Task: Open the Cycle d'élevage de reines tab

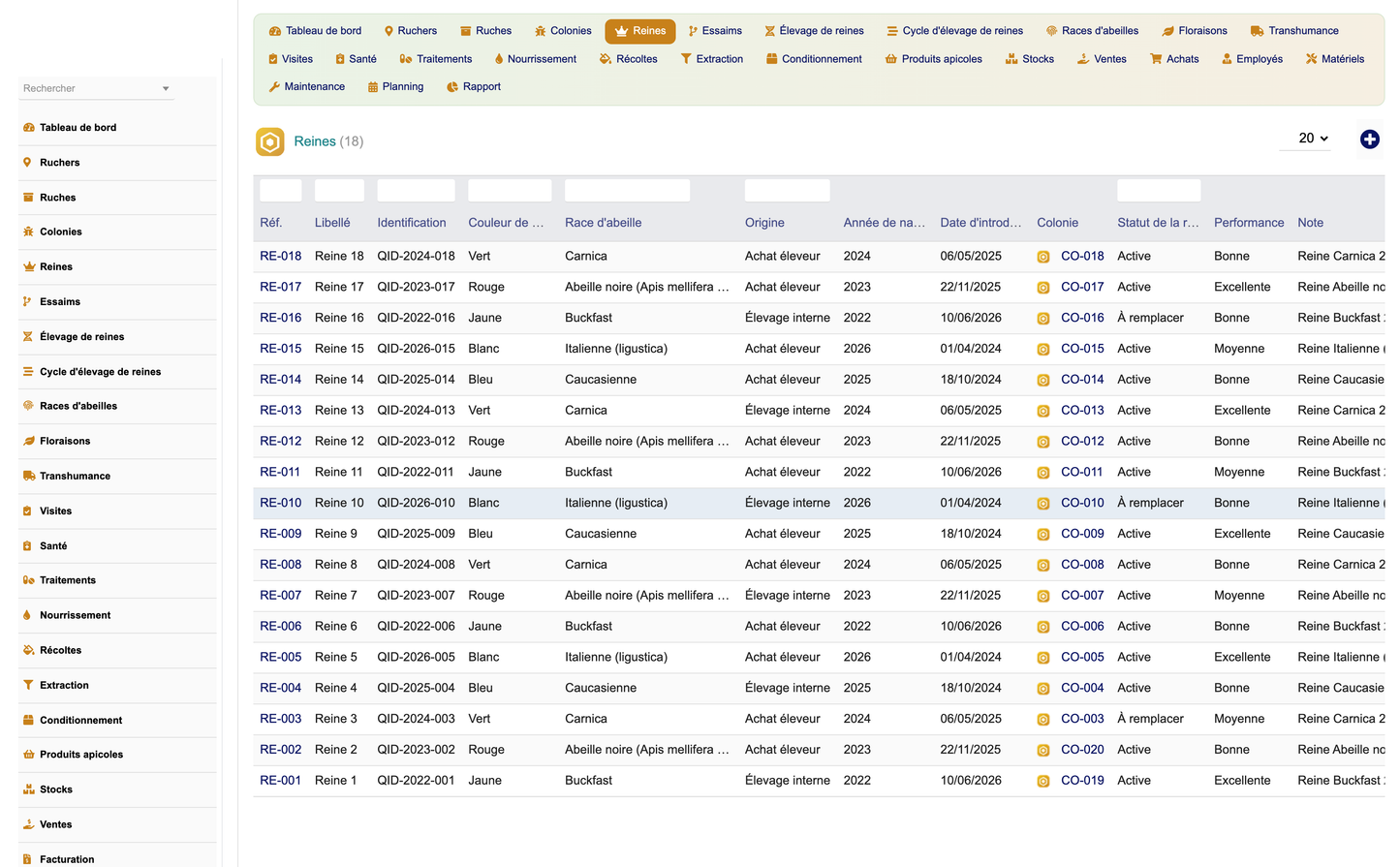Action: click(x=954, y=31)
